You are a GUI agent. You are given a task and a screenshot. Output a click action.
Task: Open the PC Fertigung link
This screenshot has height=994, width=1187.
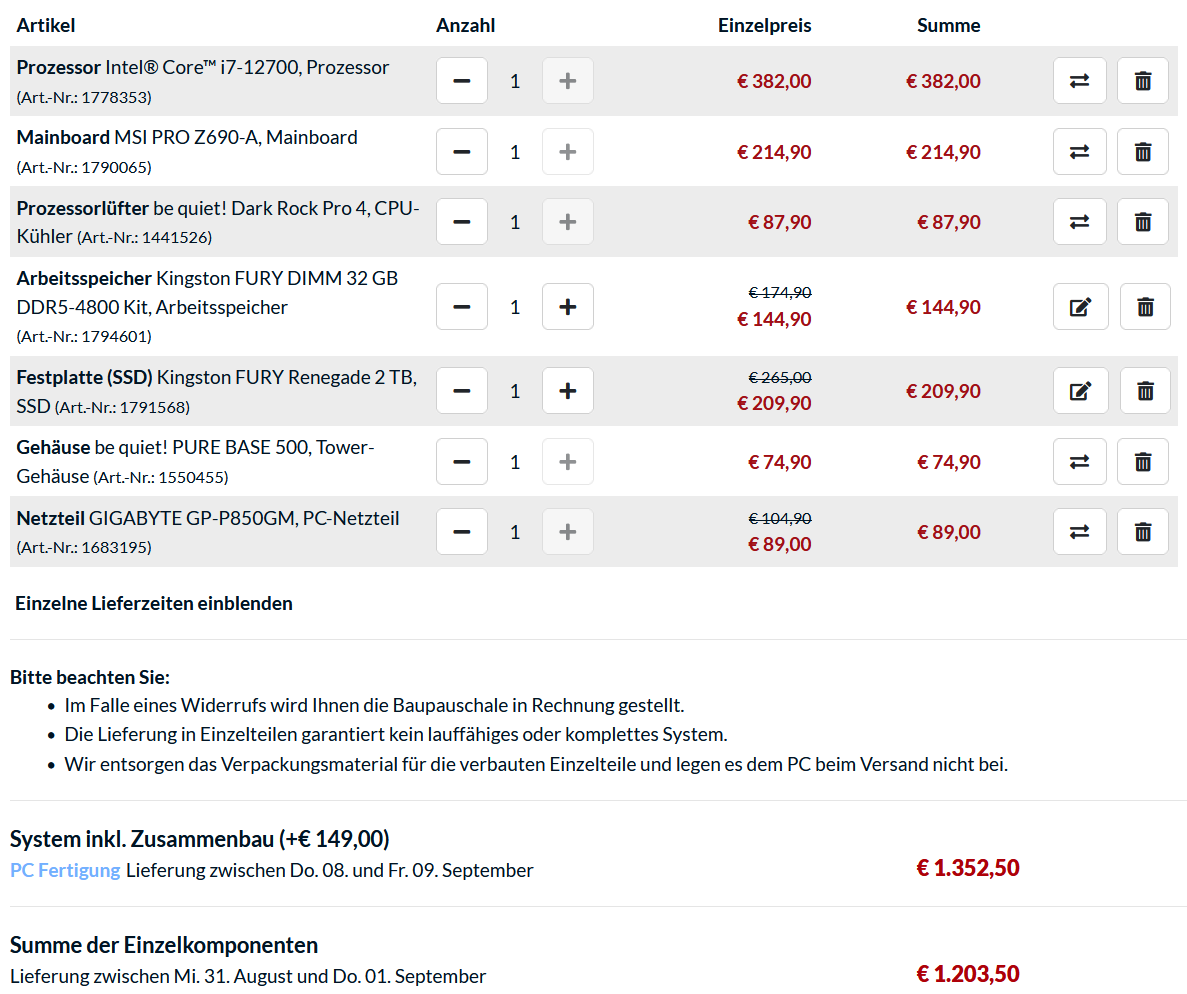pyautogui.click(x=65, y=870)
